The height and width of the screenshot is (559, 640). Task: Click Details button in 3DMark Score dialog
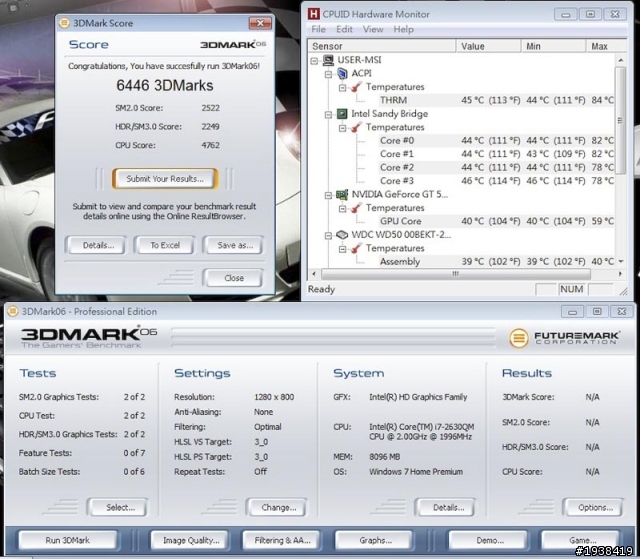coord(98,245)
